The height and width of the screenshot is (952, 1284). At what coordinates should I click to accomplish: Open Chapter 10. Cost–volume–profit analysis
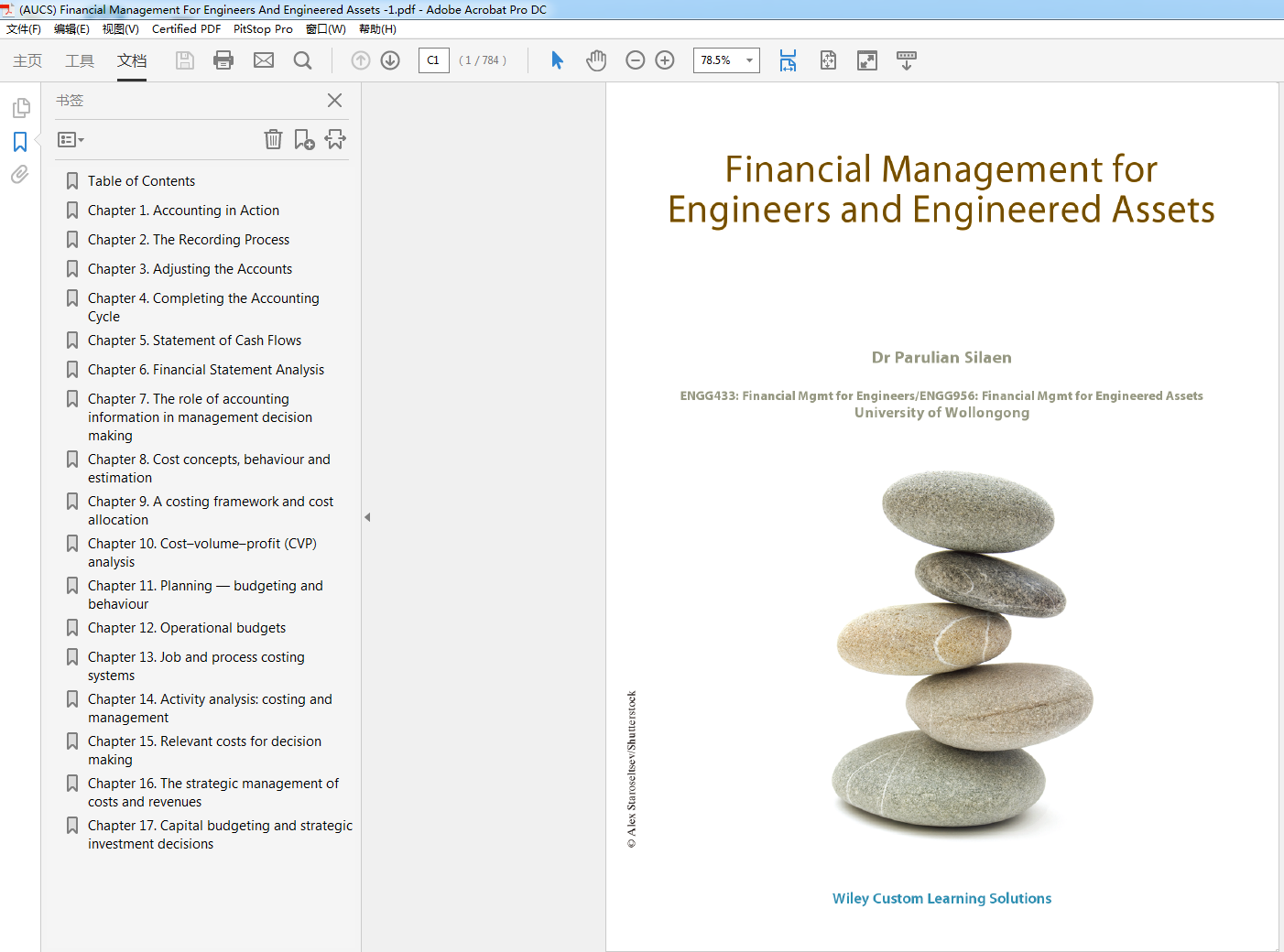point(202,553)
